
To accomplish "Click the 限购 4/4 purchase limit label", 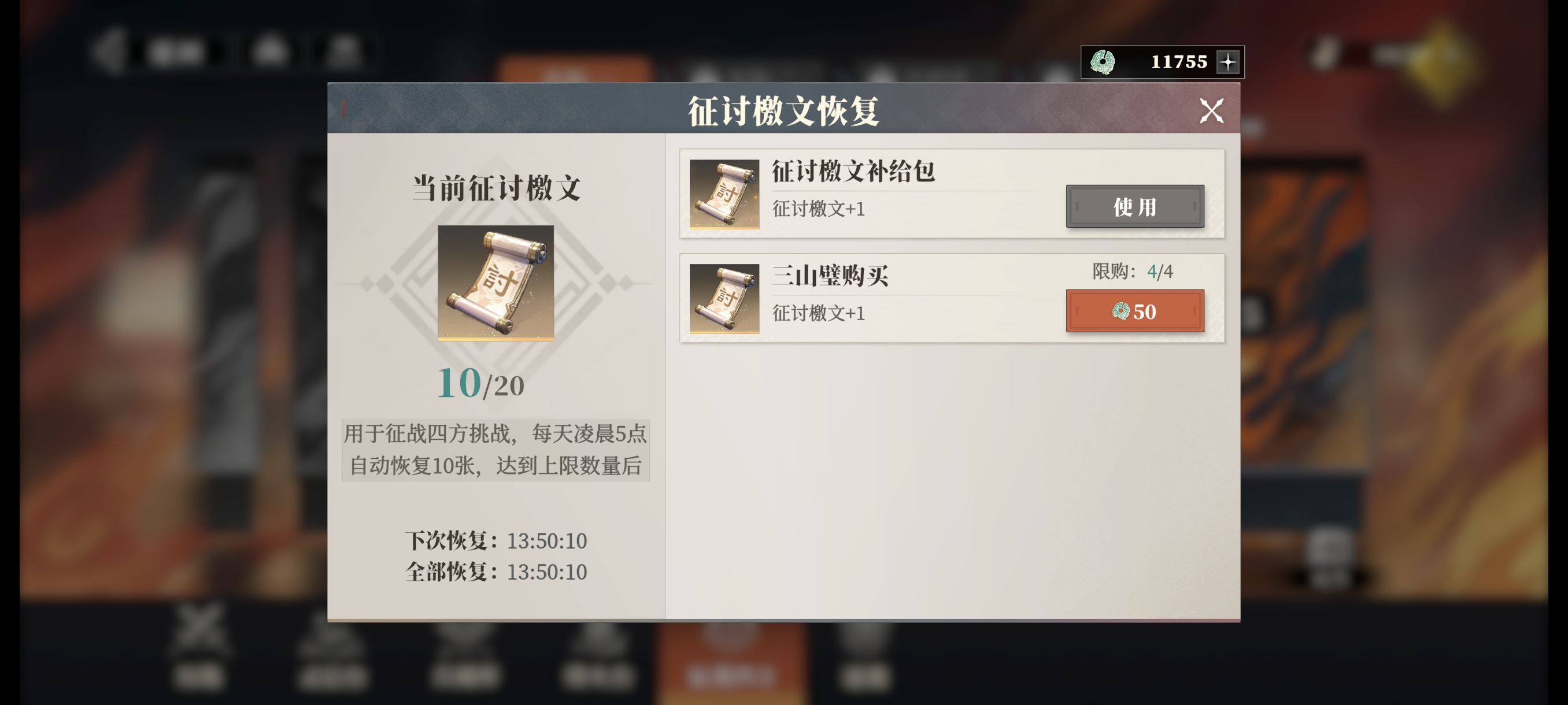I will pos(1132,271).
